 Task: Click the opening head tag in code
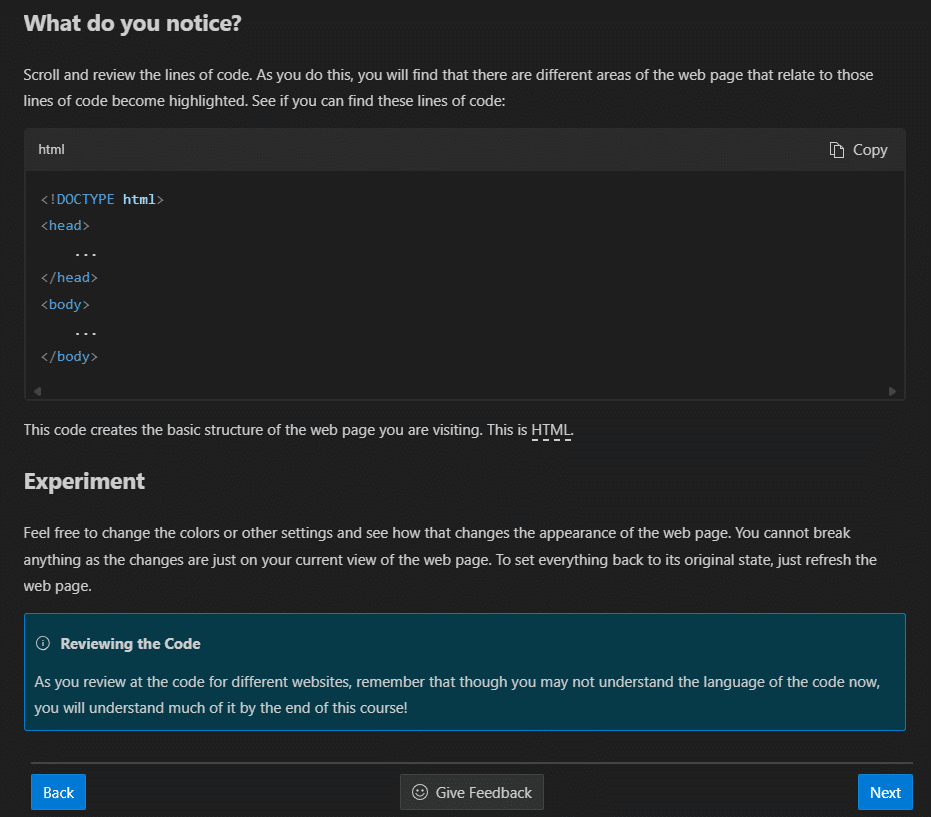tap(65, 226)
